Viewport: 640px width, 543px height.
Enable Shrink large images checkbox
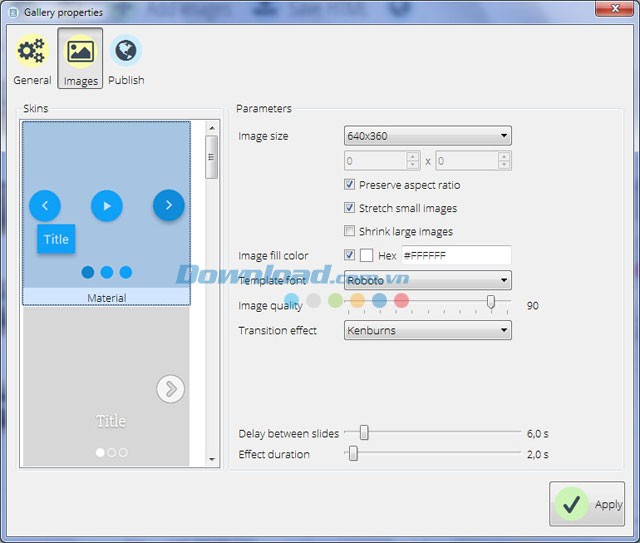pyautogui.click(x=350, y=231)
